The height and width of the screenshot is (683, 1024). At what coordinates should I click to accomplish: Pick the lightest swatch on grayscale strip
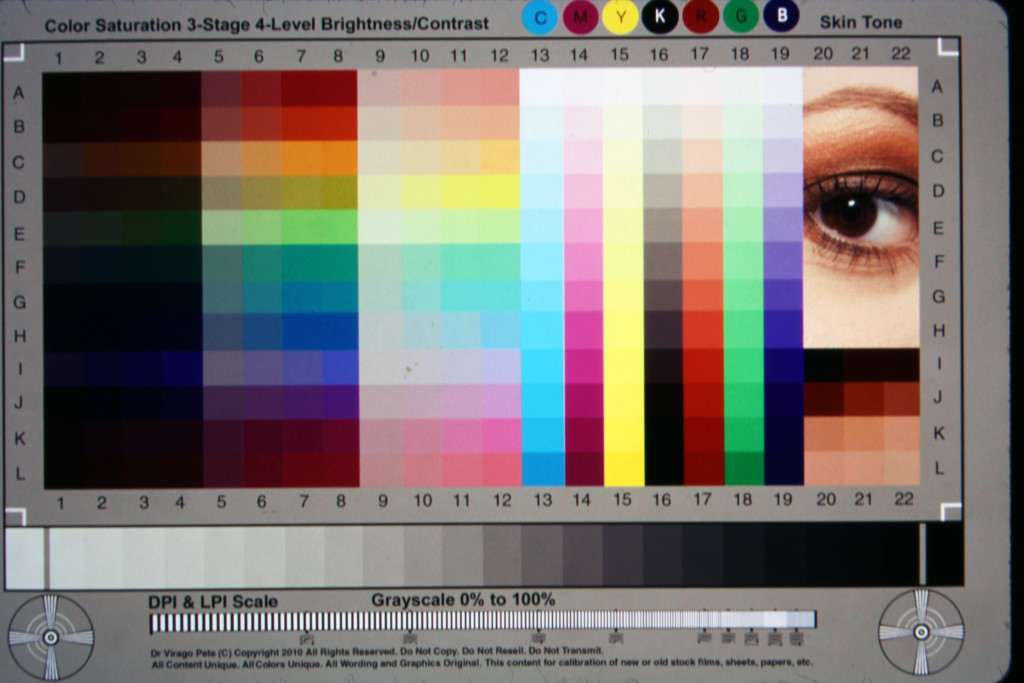point(25,557)
